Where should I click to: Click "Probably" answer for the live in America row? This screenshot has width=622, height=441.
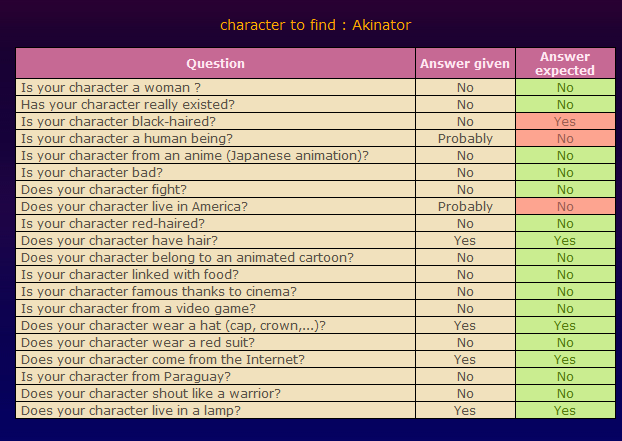point(465,206)
